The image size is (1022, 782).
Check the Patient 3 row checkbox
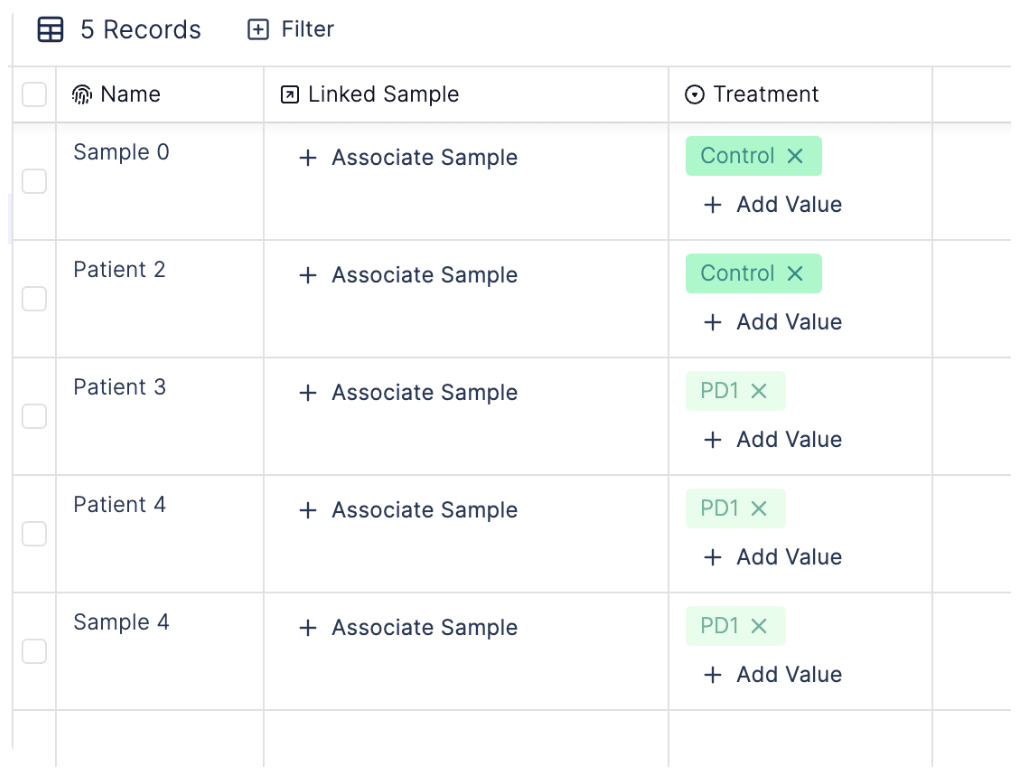pyautogui.click(x=34, y=416)
